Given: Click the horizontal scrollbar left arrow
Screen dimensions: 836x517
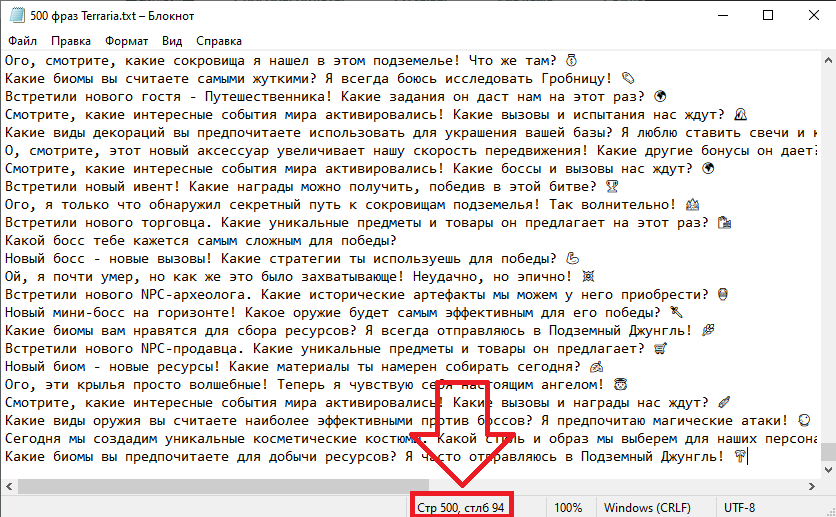Looking at the screenshot, I should click(9, 486).
